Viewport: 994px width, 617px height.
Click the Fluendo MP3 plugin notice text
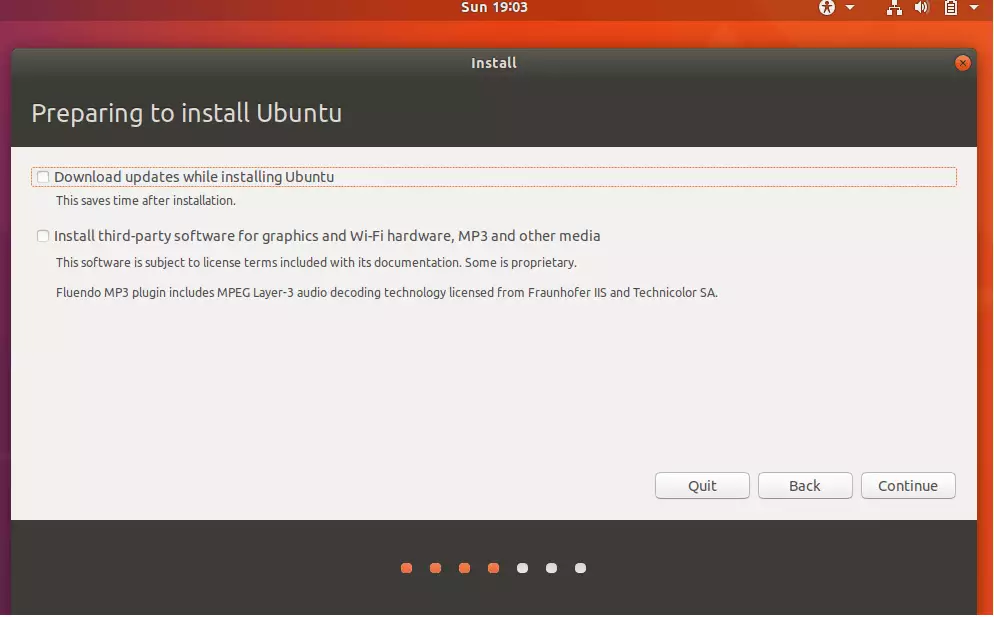pos(387,293)
